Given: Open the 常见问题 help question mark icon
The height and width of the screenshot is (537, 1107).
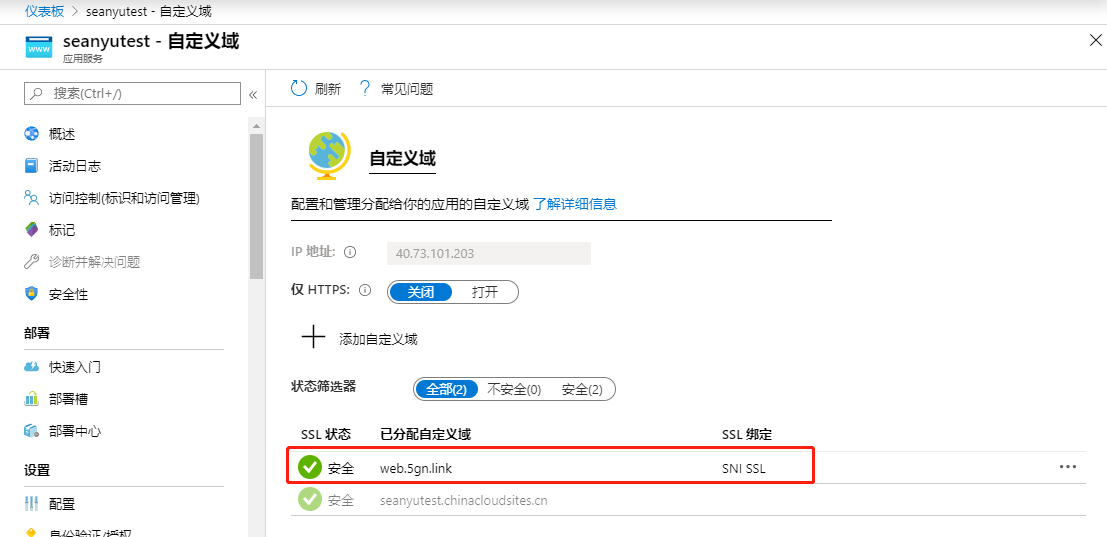Looking at the screenshot, I should pos(365,88).
